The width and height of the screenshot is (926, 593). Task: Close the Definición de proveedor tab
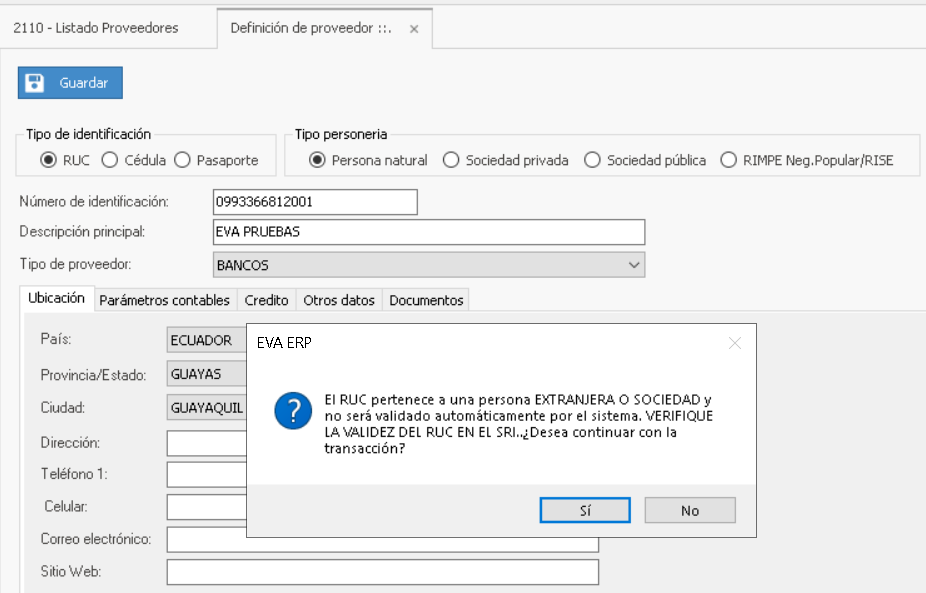(x=413, y=29)
